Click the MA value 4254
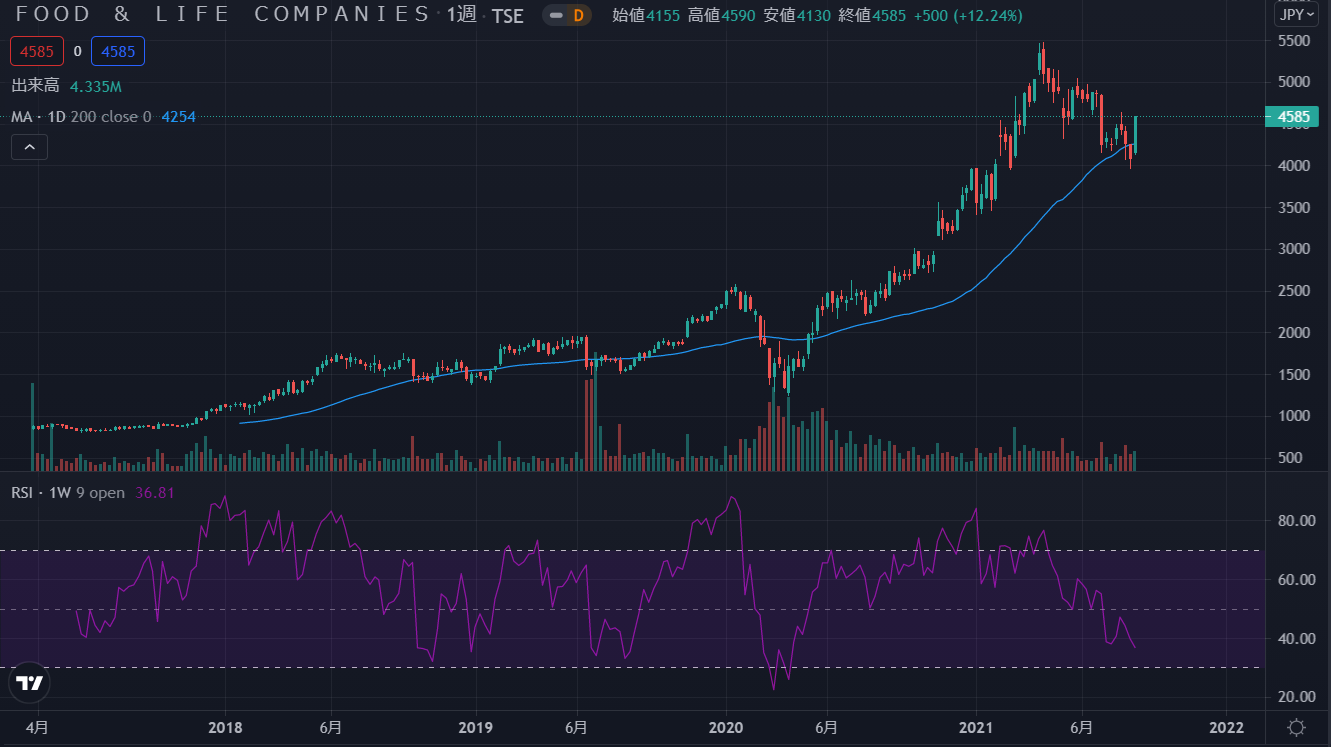The width and height of the screenshot is (1331, 747). (x=178, y=117)
